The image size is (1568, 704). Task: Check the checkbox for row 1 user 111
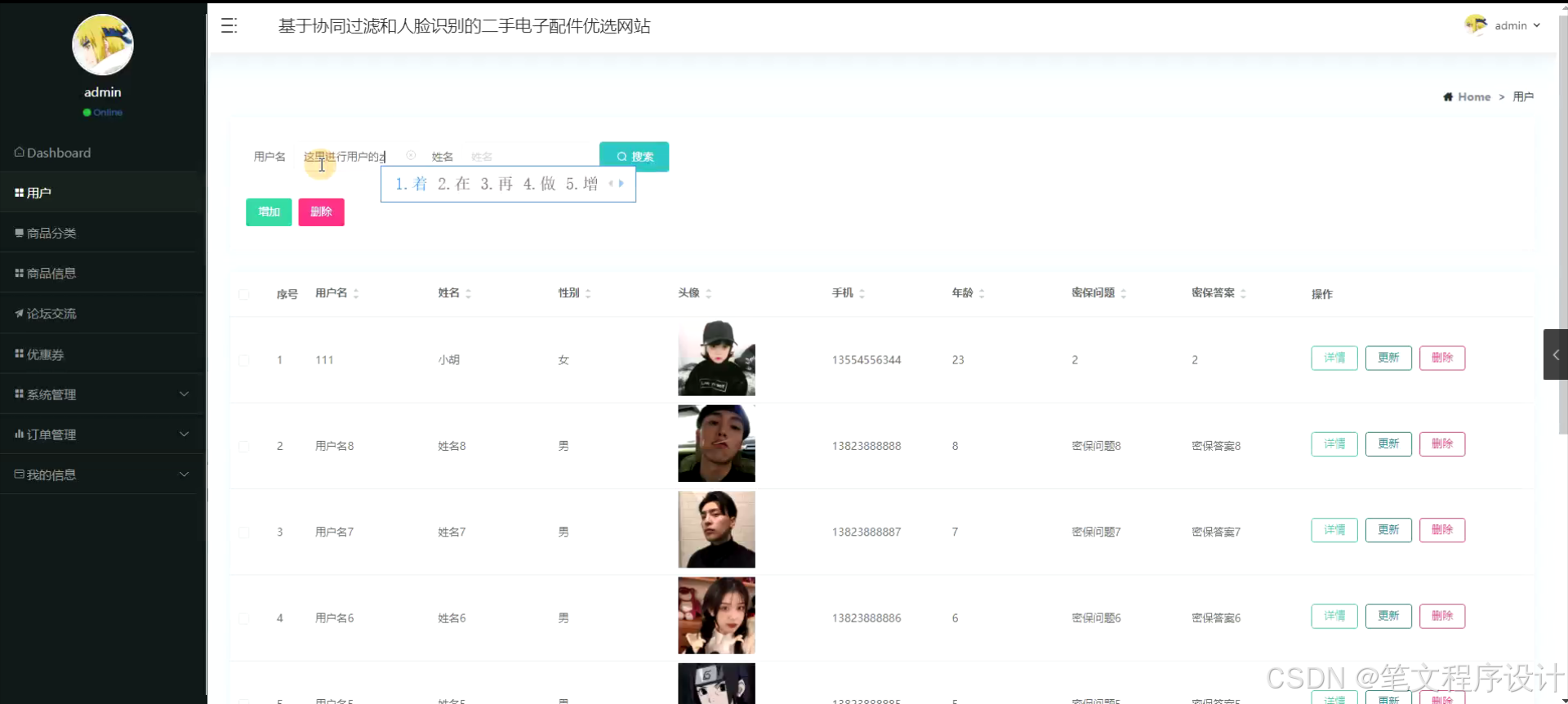click(243, 360)
